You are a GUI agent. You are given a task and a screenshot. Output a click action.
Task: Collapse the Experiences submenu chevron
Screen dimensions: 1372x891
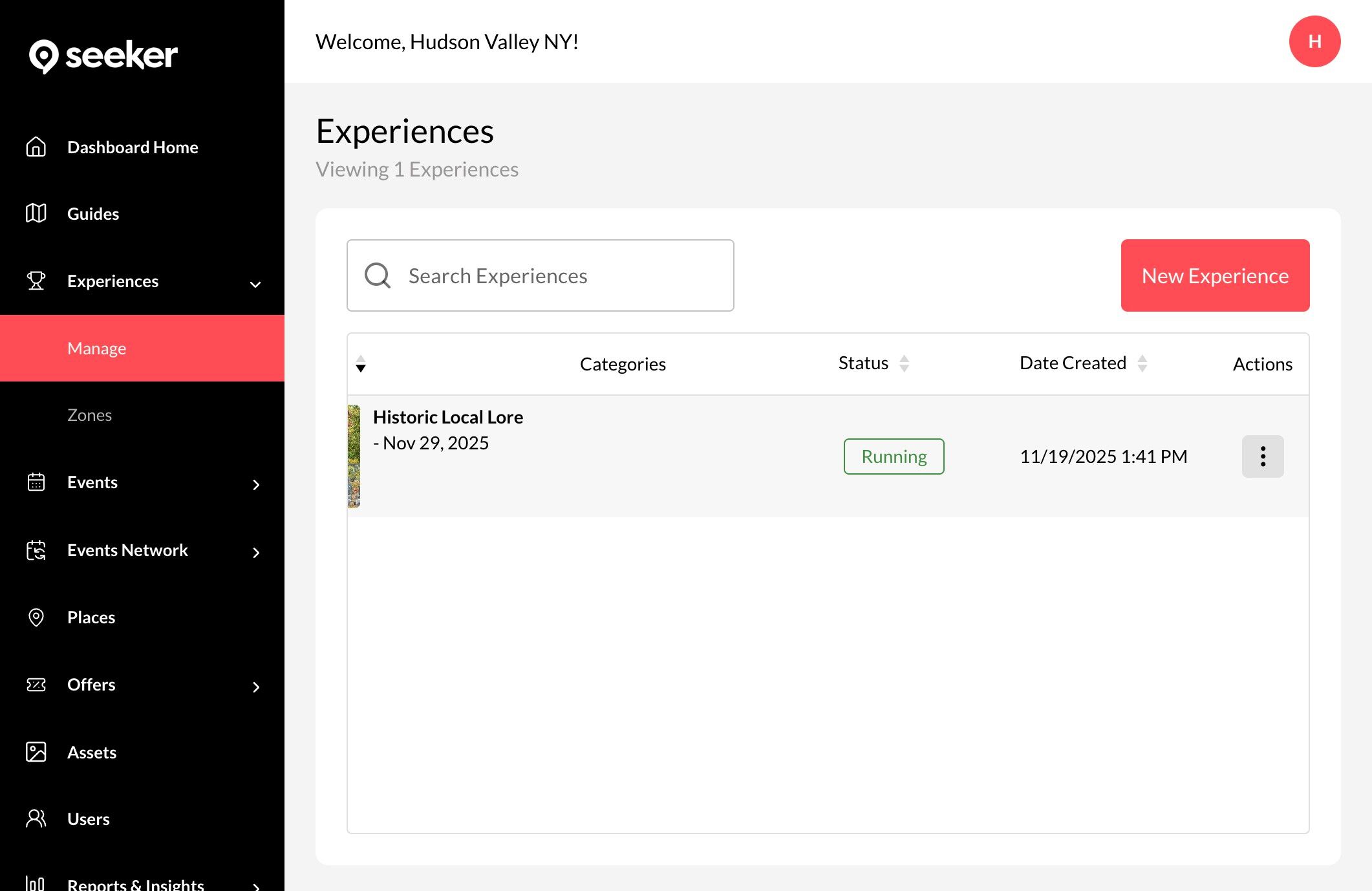[x=255, y=284]
